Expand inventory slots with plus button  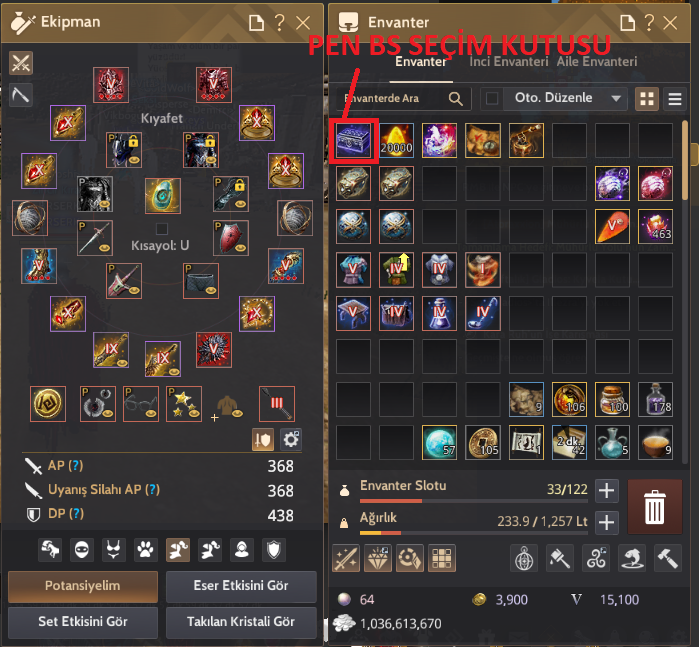click(x=607, y=490)
